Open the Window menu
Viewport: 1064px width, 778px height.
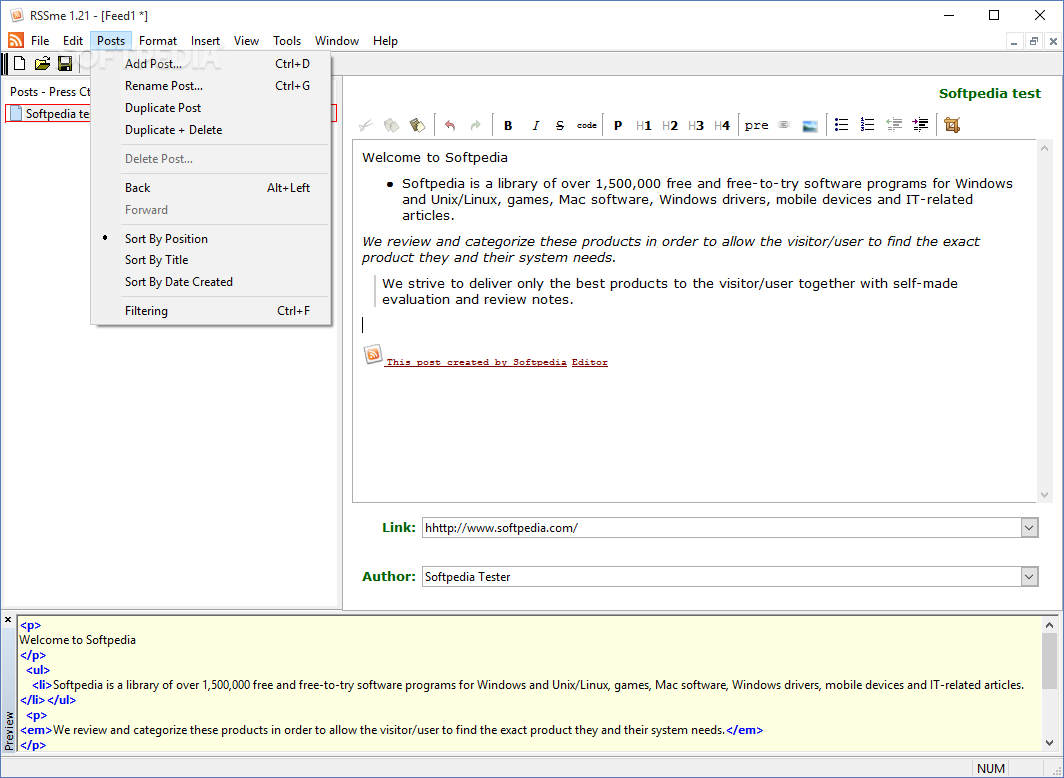click(x=337, y=41)
